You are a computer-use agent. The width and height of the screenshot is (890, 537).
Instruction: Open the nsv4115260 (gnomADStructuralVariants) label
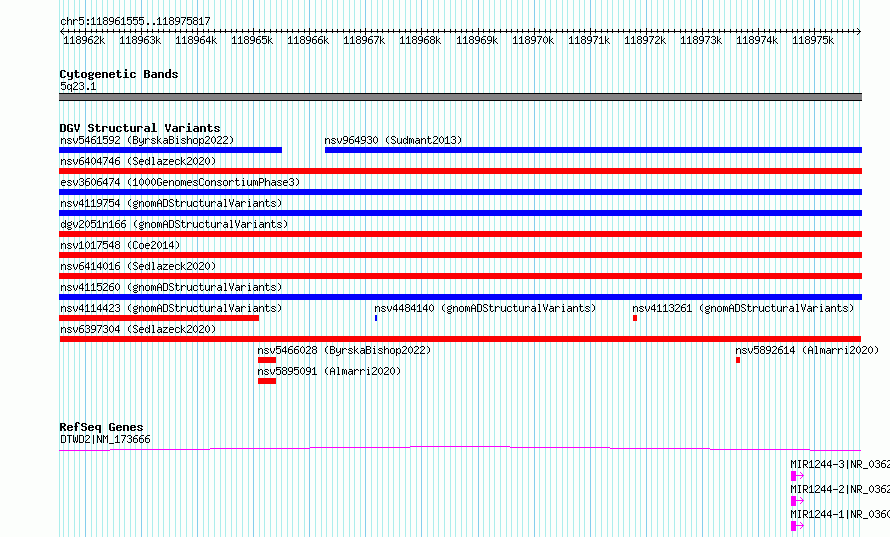pos(171,287)
